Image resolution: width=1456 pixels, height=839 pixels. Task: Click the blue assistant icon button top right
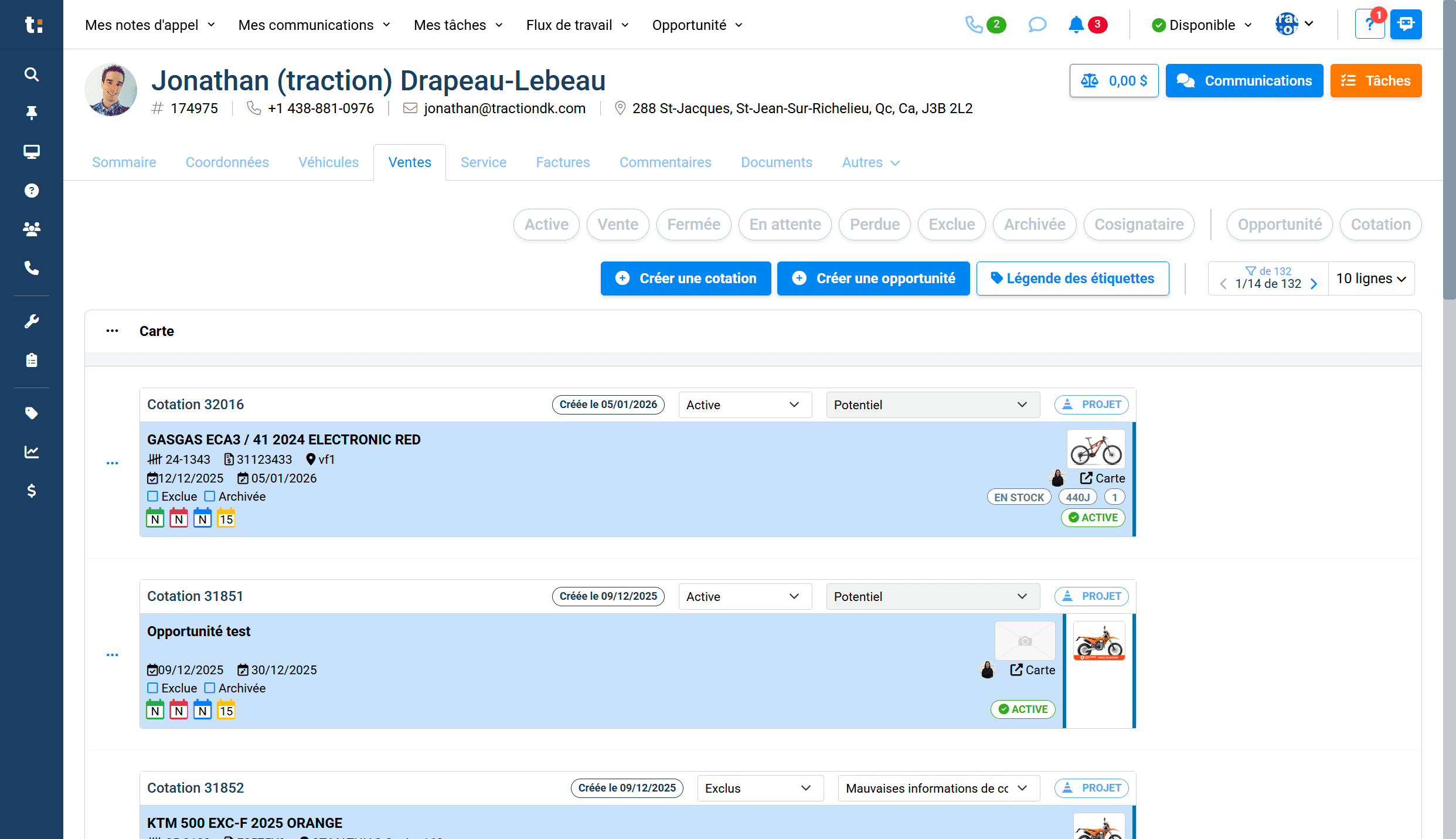[x=1406, y=25]
